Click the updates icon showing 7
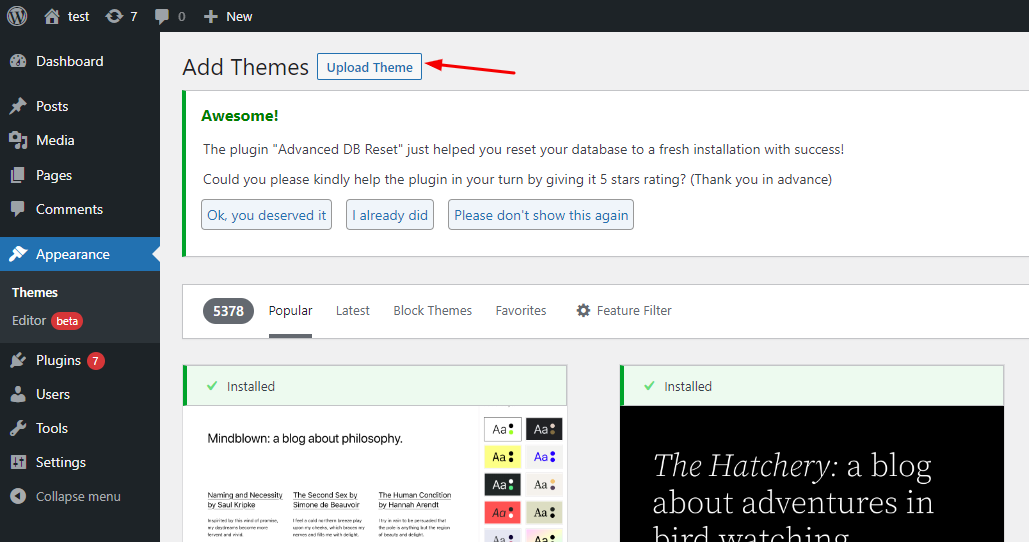 [x=114, y=16]
